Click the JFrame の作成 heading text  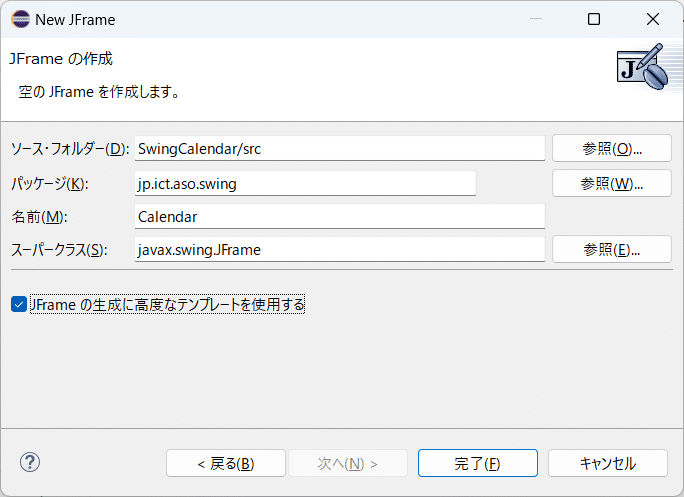coord(61,58)
